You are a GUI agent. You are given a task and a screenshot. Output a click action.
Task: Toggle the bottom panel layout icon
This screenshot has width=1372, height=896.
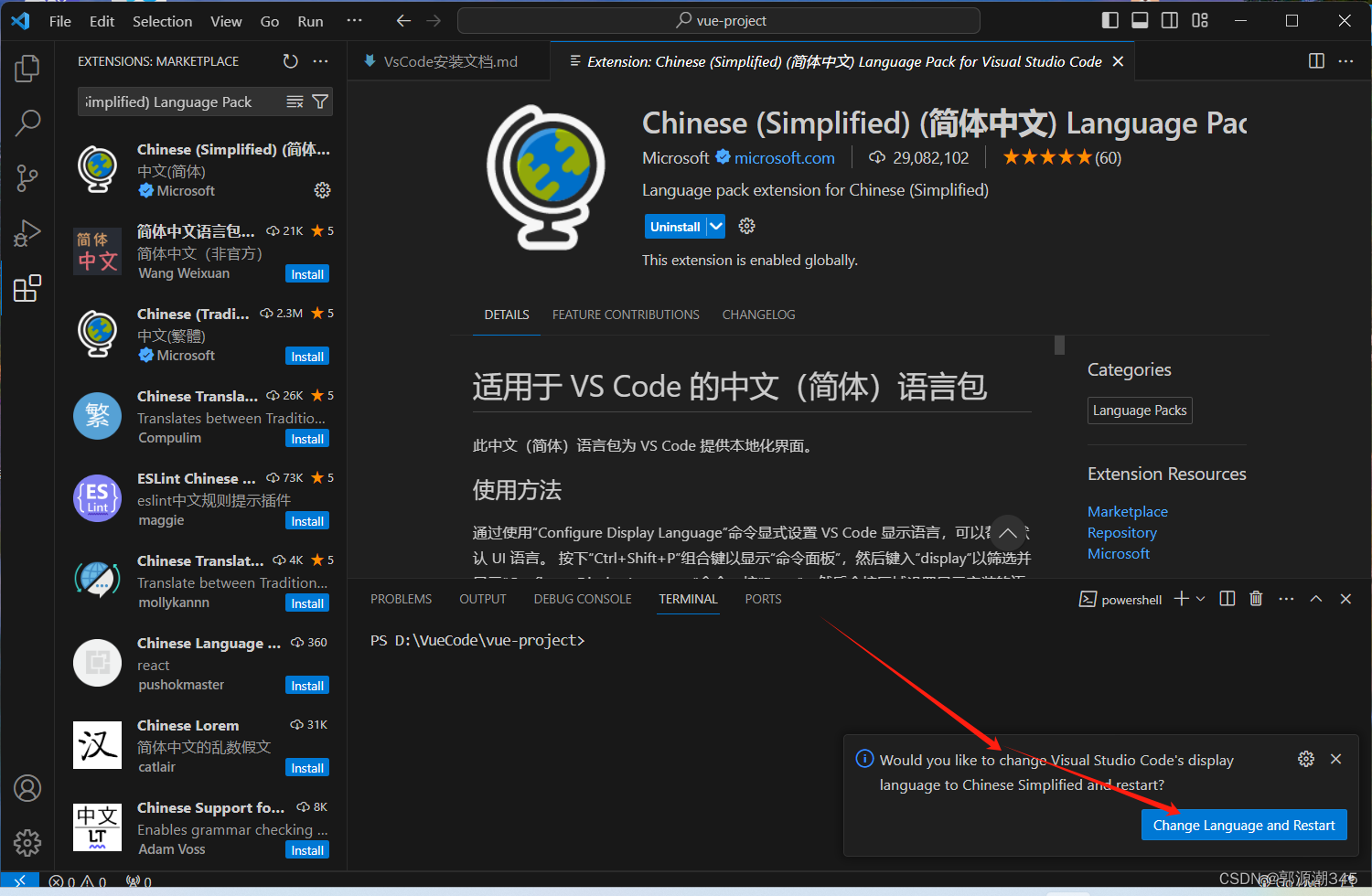[1140, 20]
